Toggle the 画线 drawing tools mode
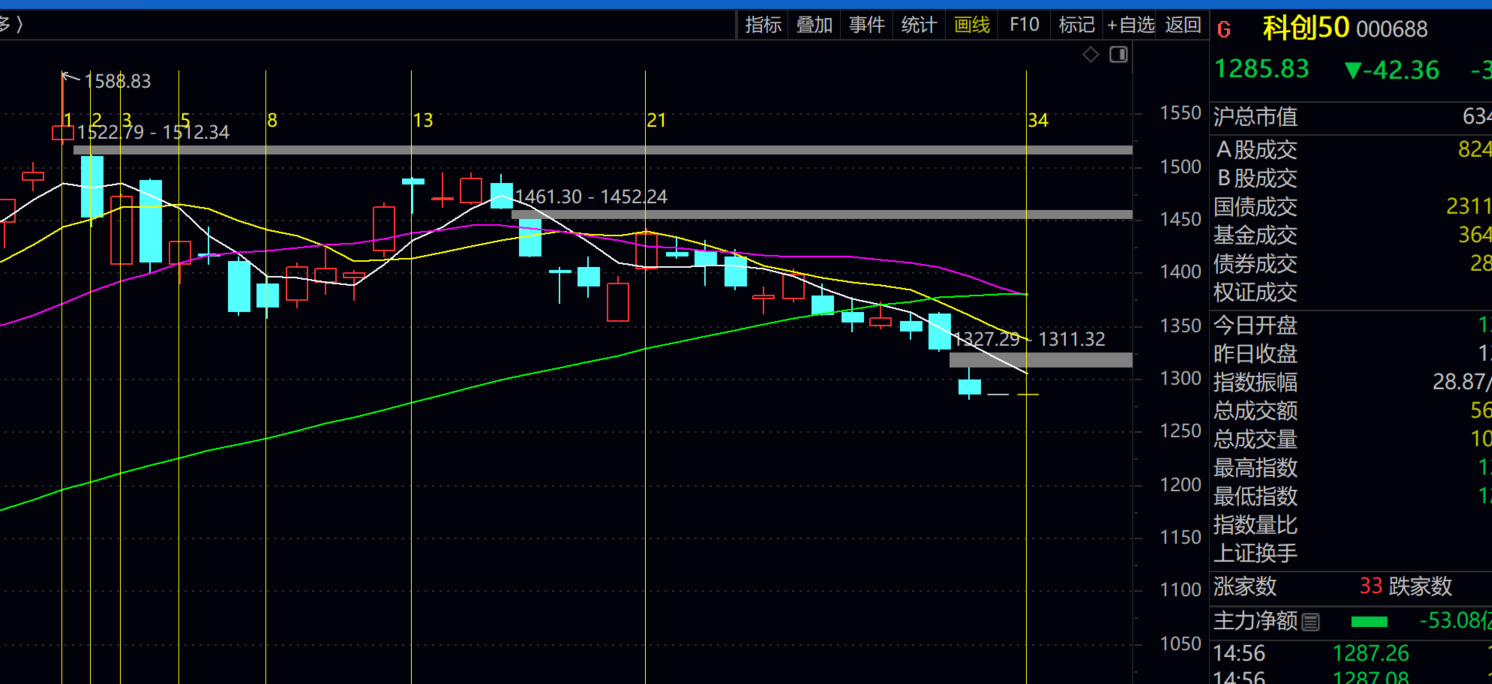 (x=971, y=25)
